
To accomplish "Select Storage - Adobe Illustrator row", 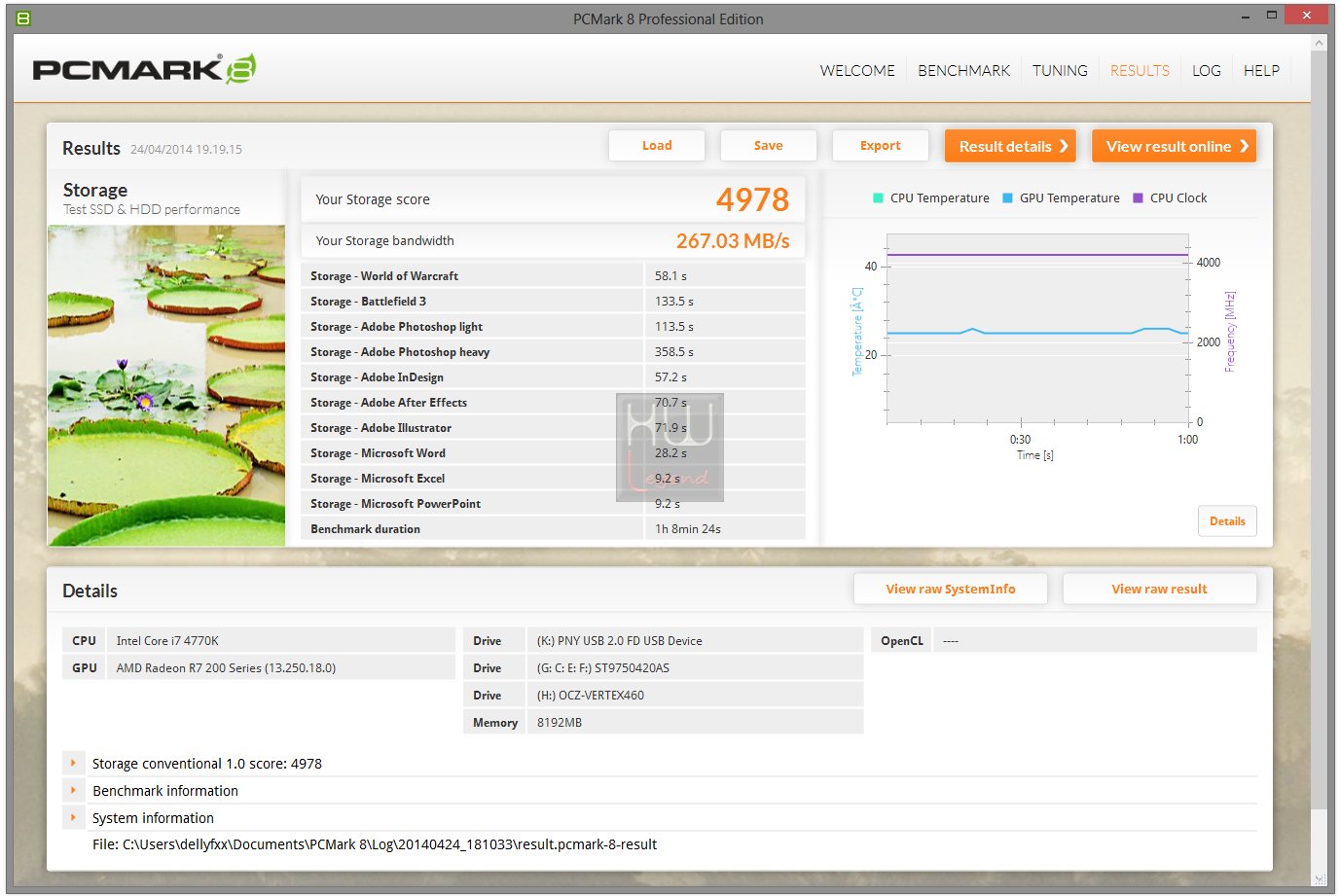I will (x=553, y=428).
